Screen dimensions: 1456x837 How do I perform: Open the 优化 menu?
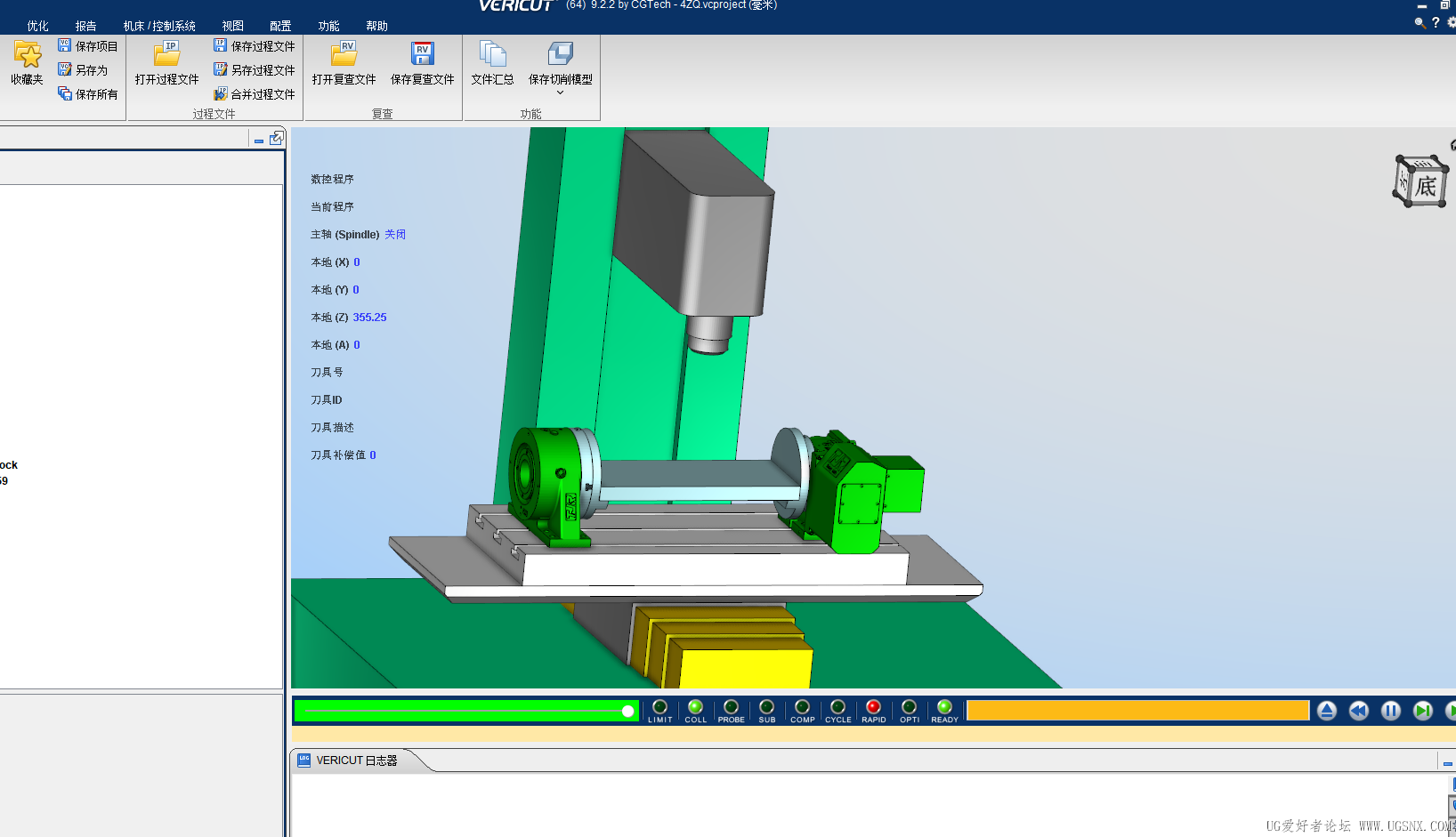point(38,27)
